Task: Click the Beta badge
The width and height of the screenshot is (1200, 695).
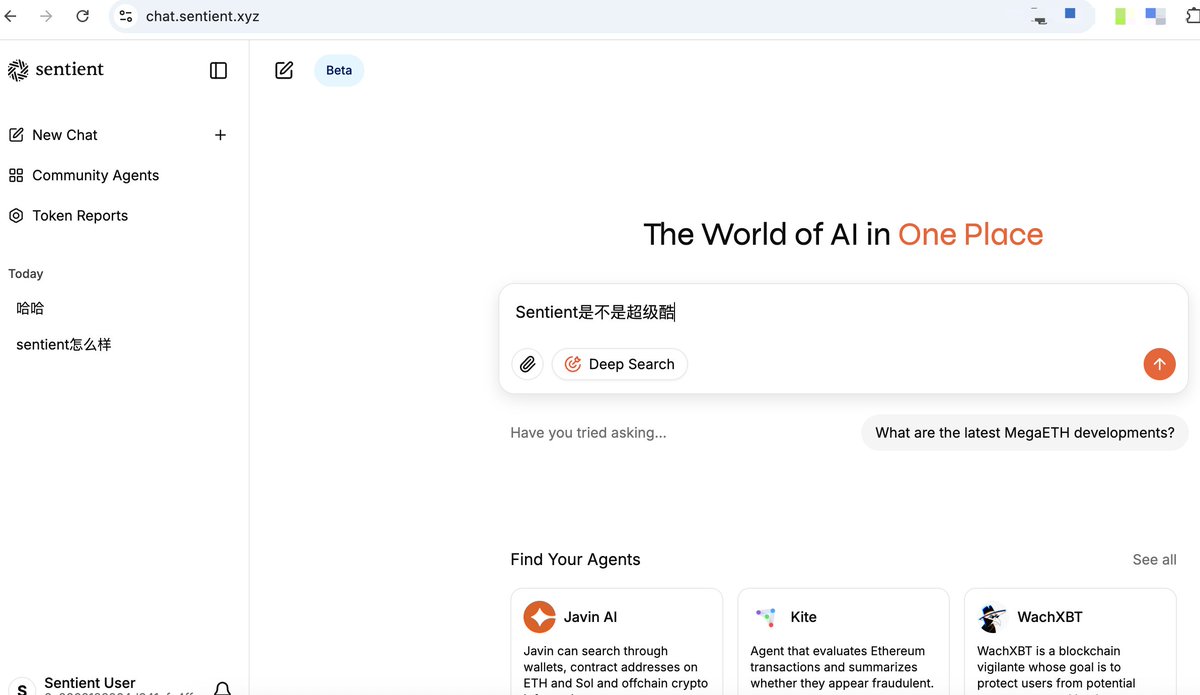Action: (339, 70)
